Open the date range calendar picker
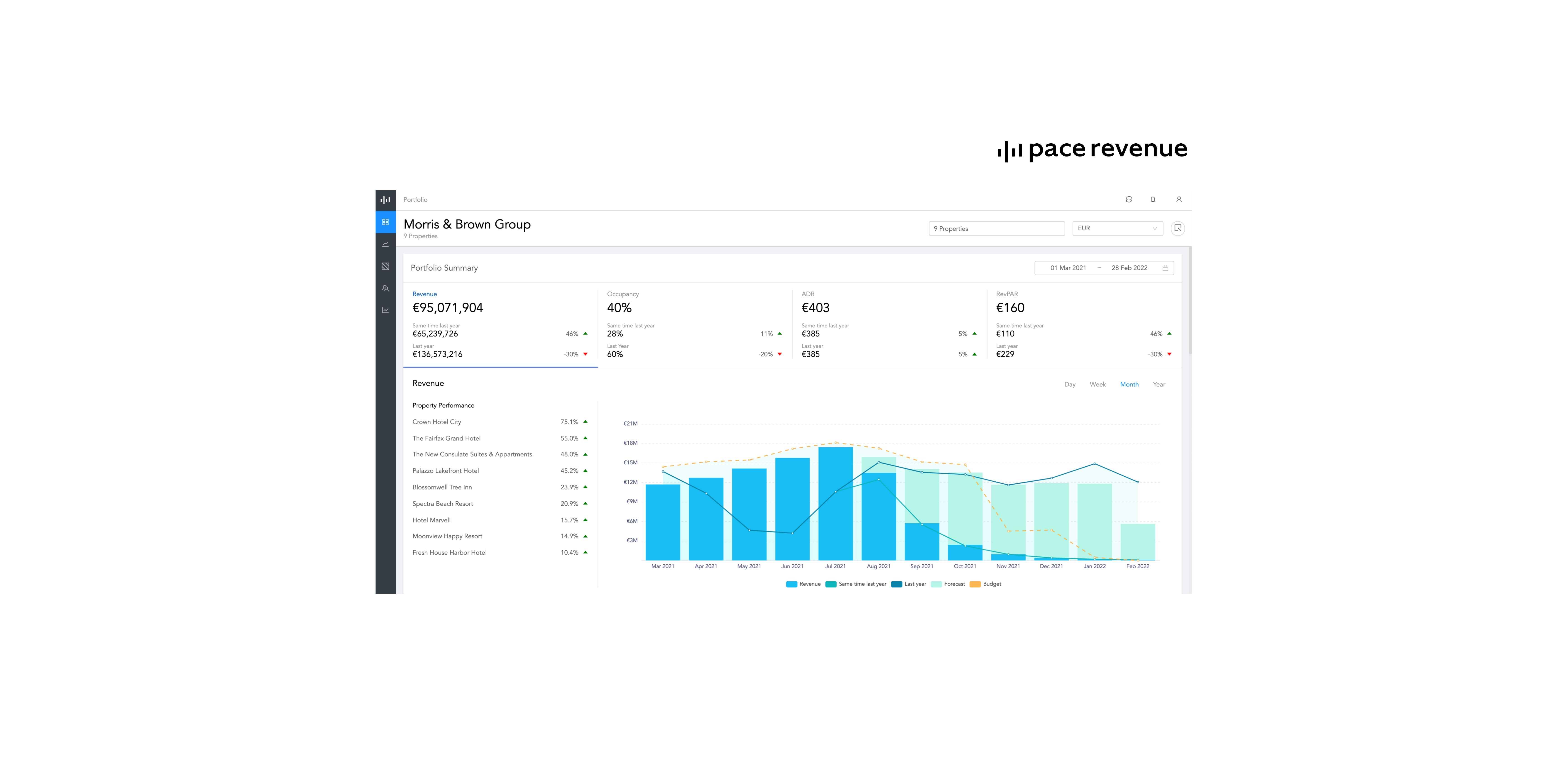The width and height of the screenshot is (1568, 784). 1165,268
